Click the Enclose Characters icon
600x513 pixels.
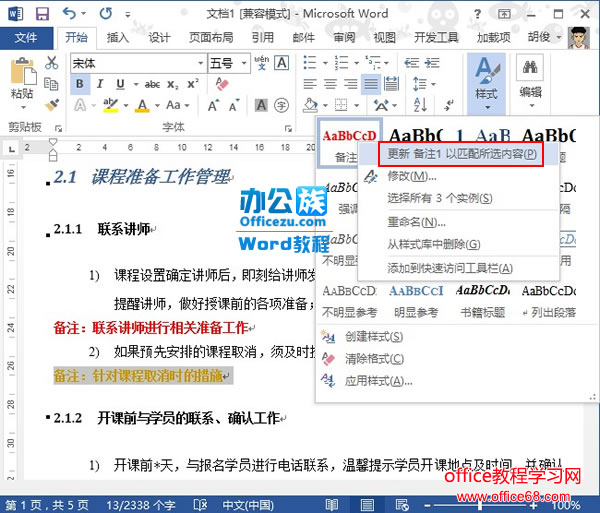pyautogui.click(x=282, y=105)
